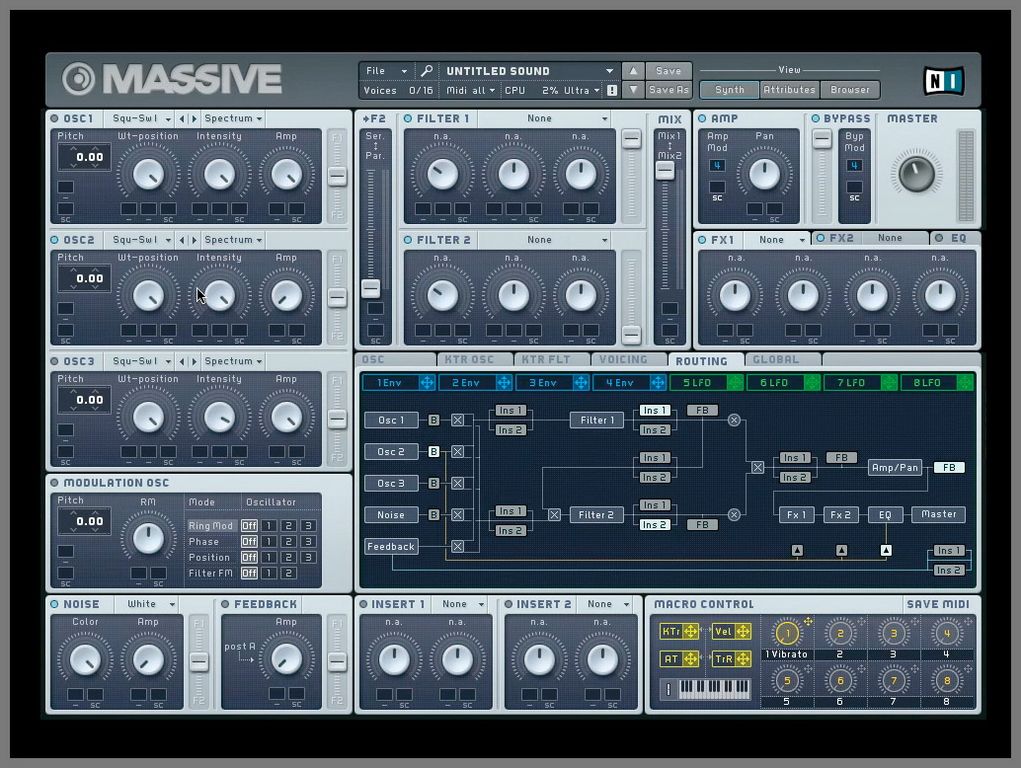Toggle Noise power button

[x=54, y=604]
